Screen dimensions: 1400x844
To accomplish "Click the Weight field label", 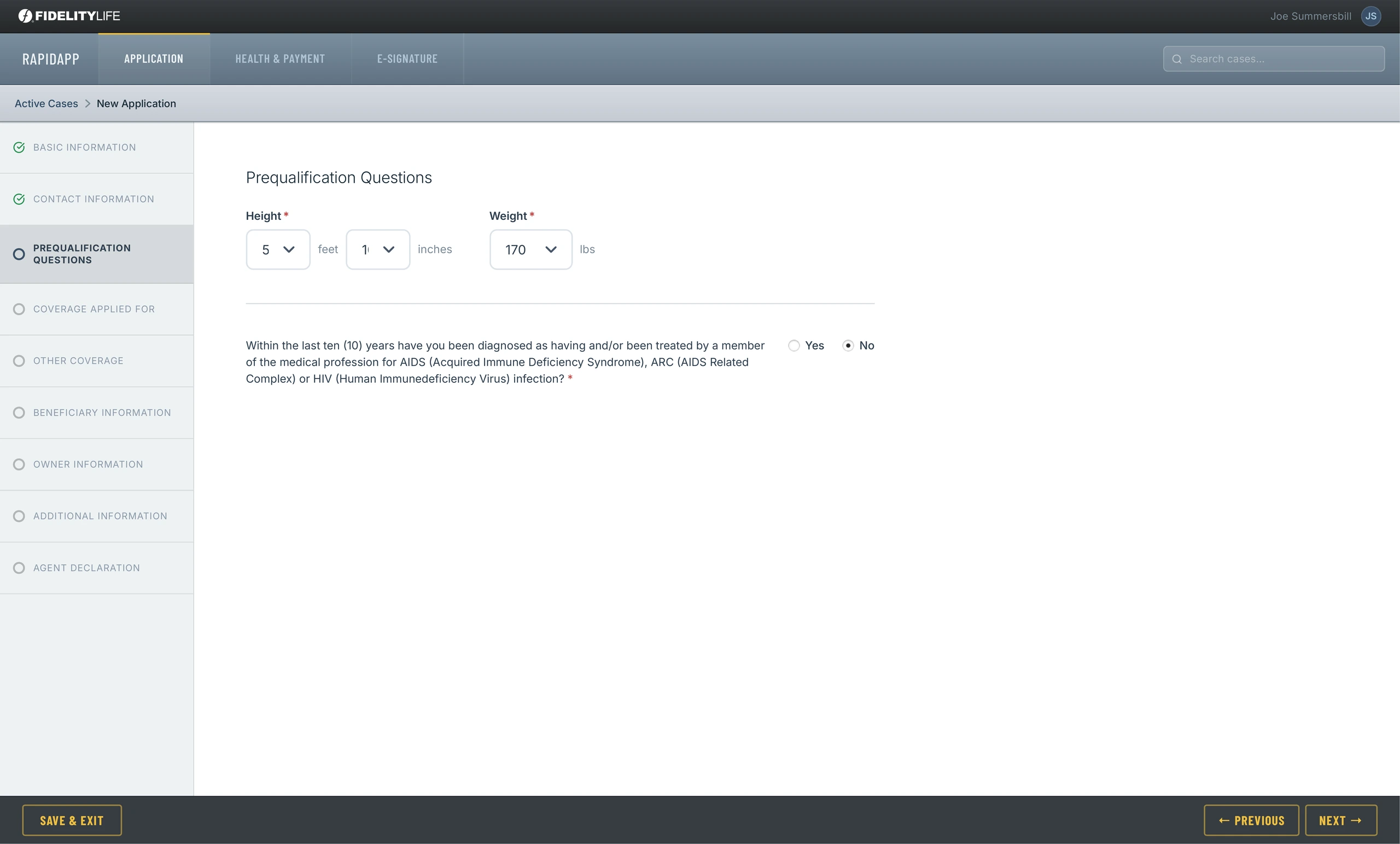I will pos(508,216).
